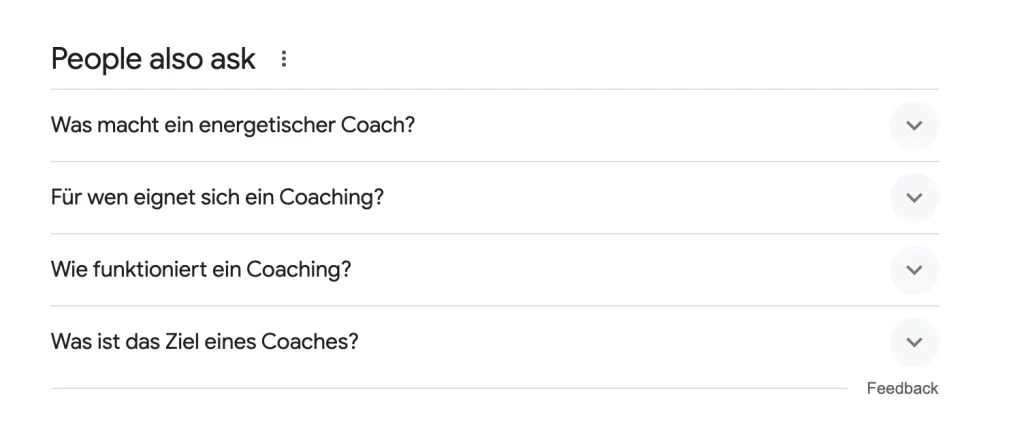The height and width of the screenshot is (432, 1024).
Task: Expand question 'Was macht ein energetischer Coach?'
Action: (232, 126)
